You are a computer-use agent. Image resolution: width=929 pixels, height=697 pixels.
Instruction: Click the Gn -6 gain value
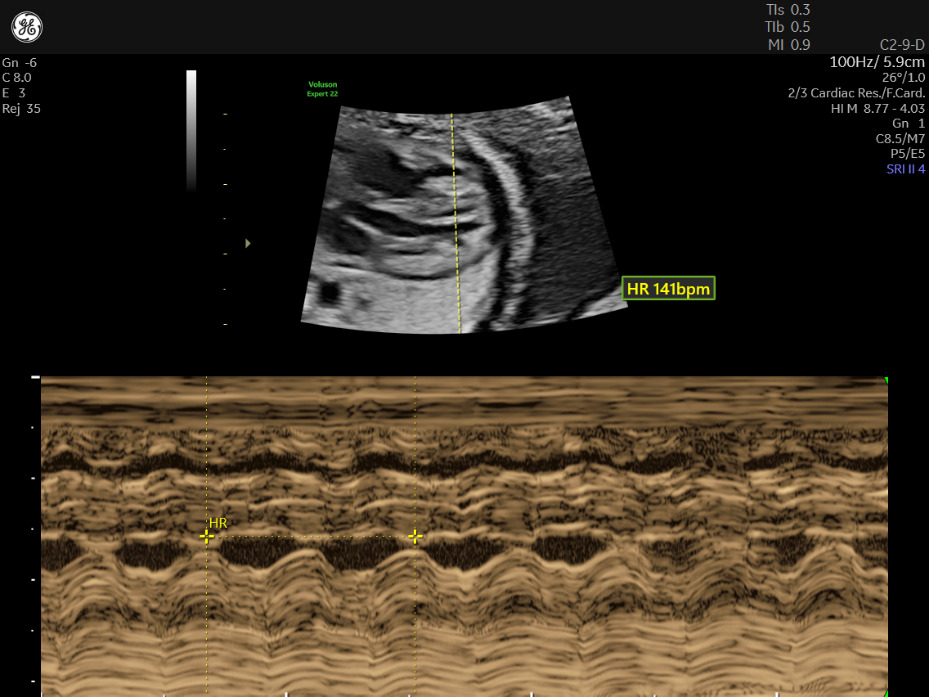click(x=19, y=62)
